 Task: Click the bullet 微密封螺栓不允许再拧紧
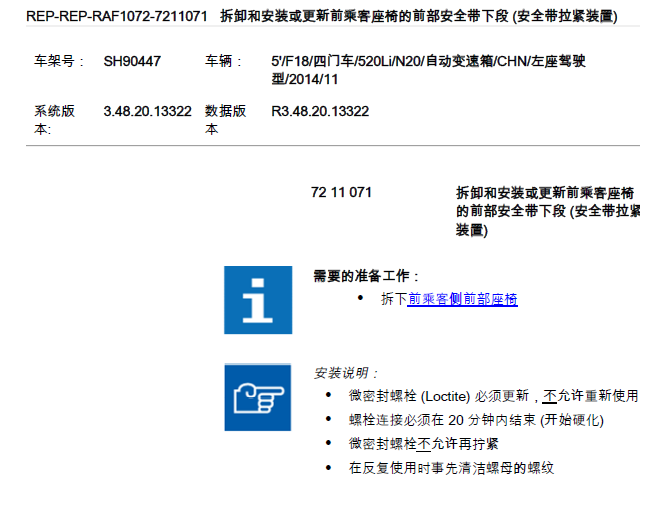(423, 443)
